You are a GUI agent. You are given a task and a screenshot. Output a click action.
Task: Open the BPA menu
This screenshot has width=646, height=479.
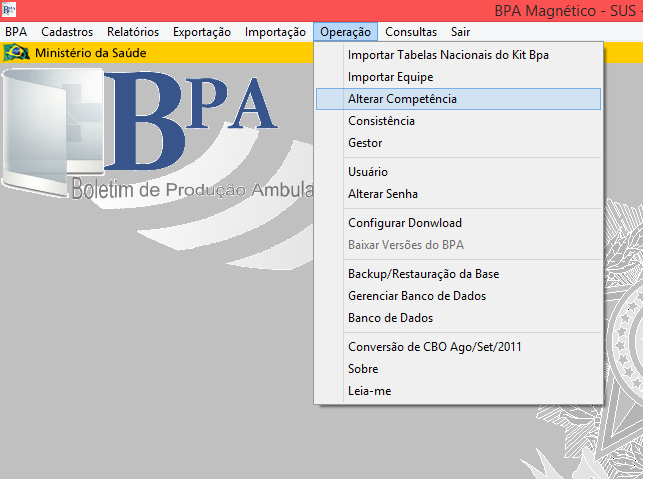(16, 32)
